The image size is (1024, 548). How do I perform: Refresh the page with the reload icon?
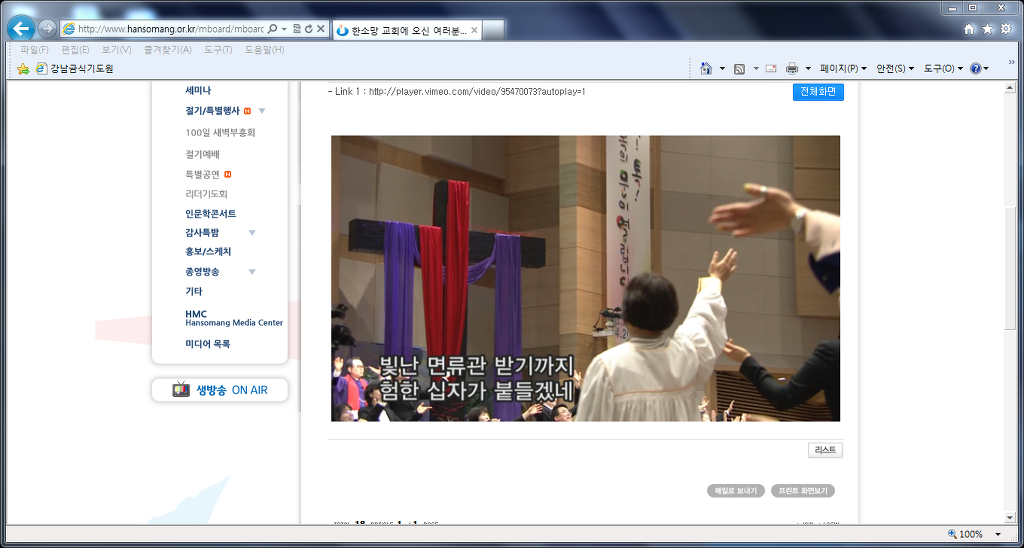[308, 29]
